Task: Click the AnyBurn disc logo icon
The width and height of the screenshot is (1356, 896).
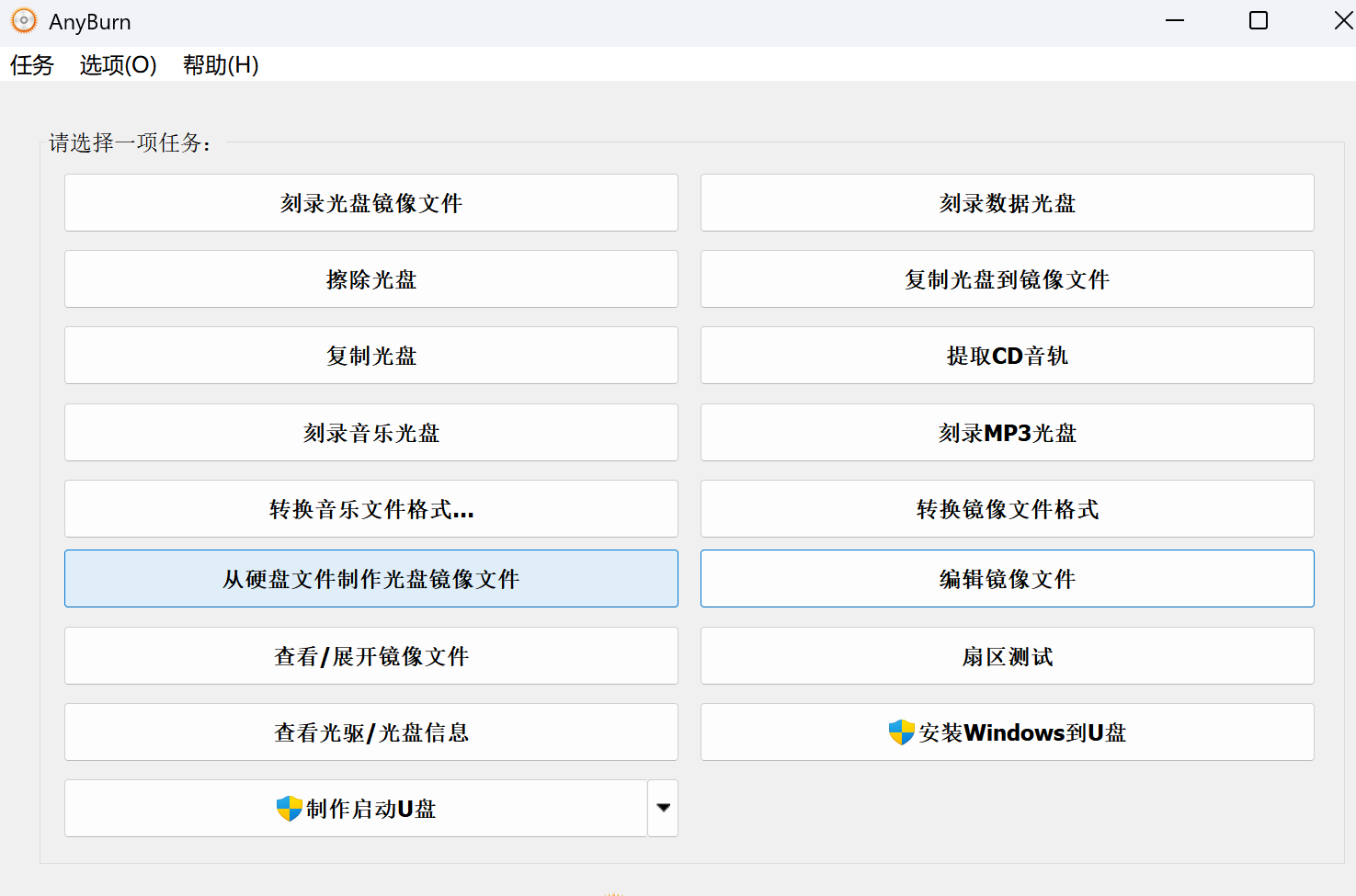Action: pyautogui.click(x=24, y=20)
